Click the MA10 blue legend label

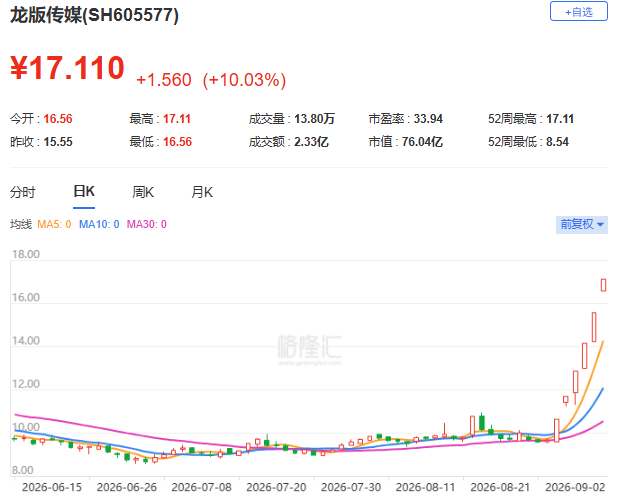pos(99,224)
